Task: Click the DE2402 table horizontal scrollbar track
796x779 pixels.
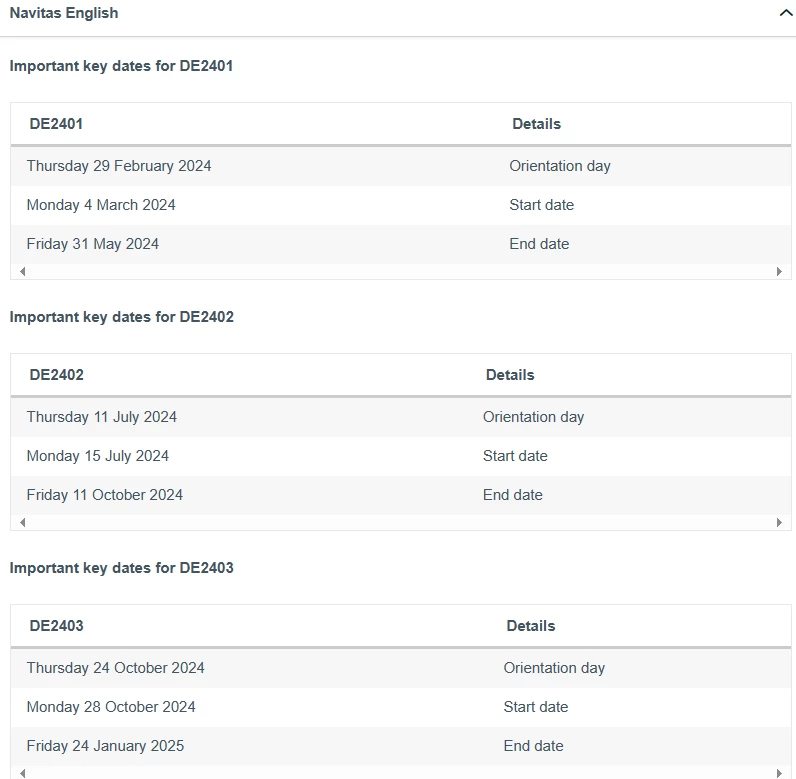Action: pyautogui.click(x=401, y=522)
